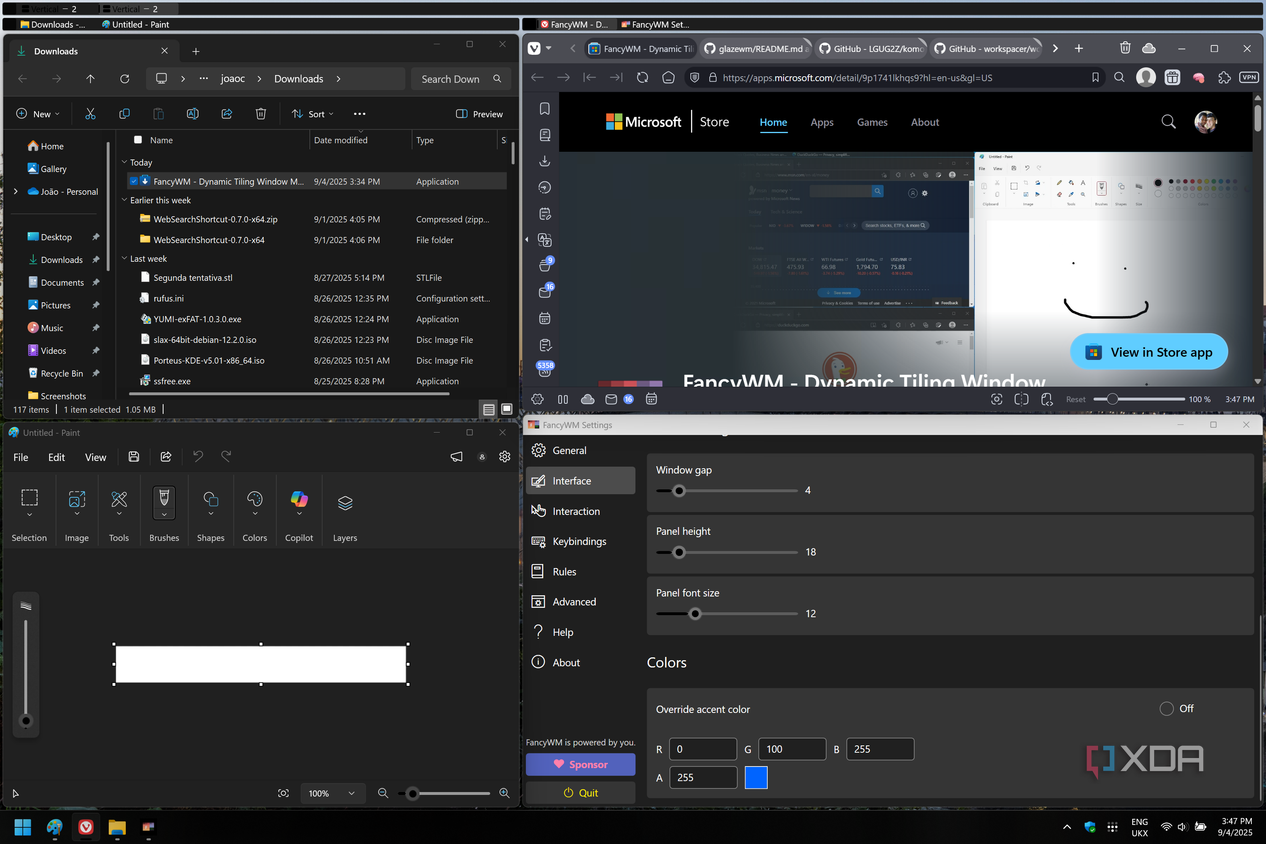Click the Delete trash icon in File Explorer
Viewport: 1266px width, 844px height.
coord(260,114)
